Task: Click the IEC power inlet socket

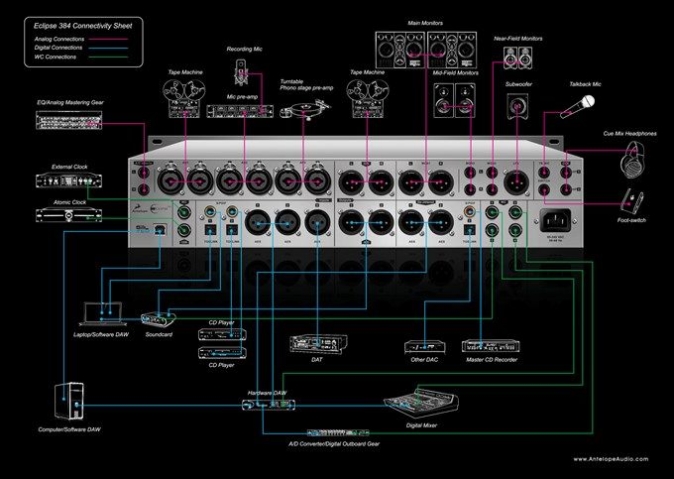Action: click(x=555, y=221)
